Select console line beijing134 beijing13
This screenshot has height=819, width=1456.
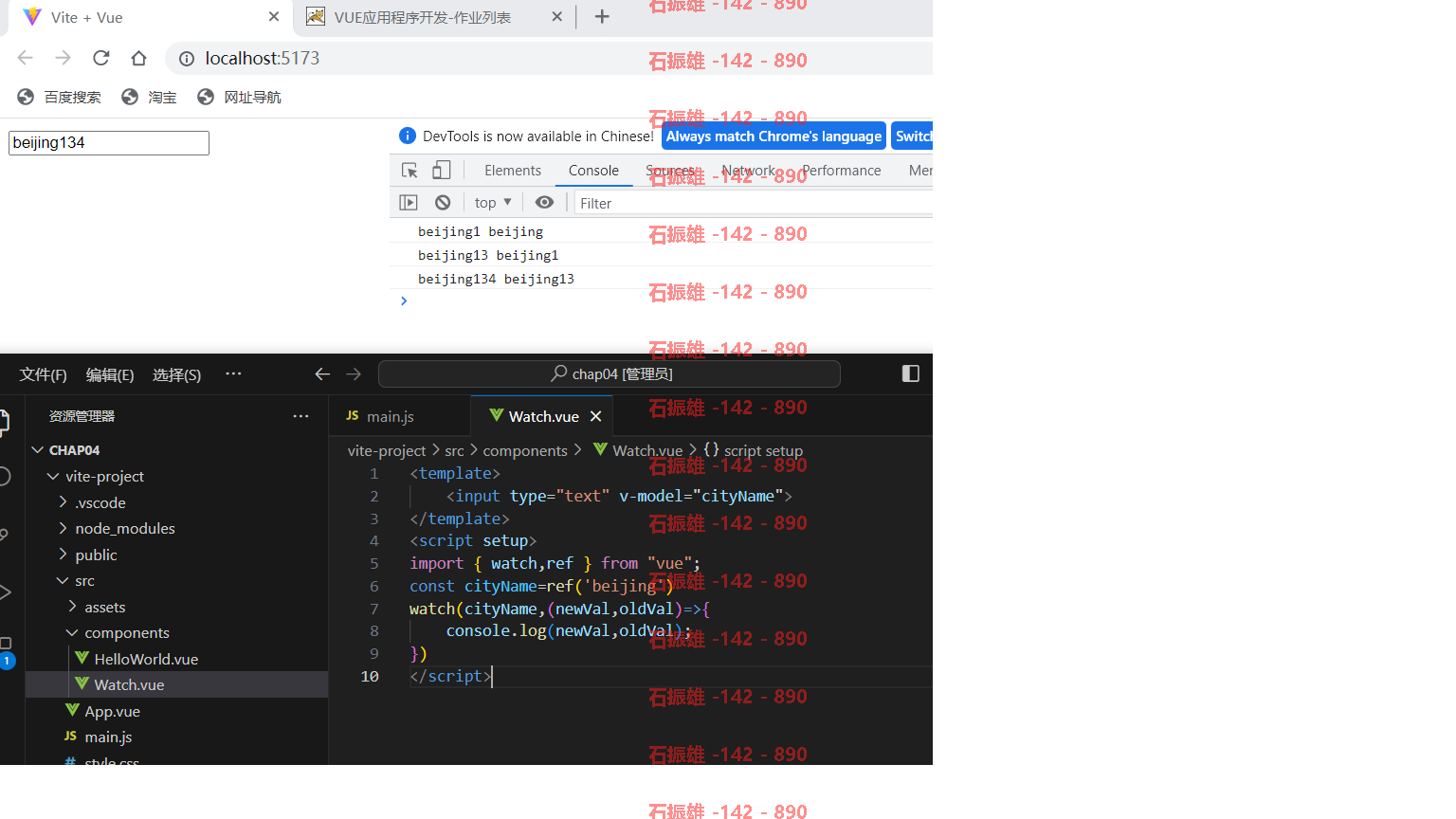click(496, 279)
